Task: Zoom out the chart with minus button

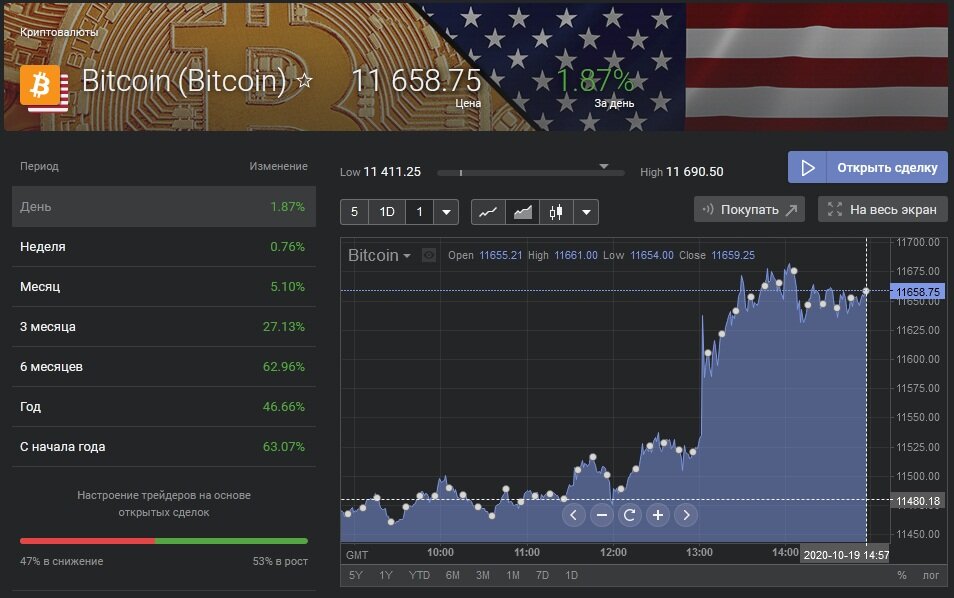Action: click(x=601, y=515)
